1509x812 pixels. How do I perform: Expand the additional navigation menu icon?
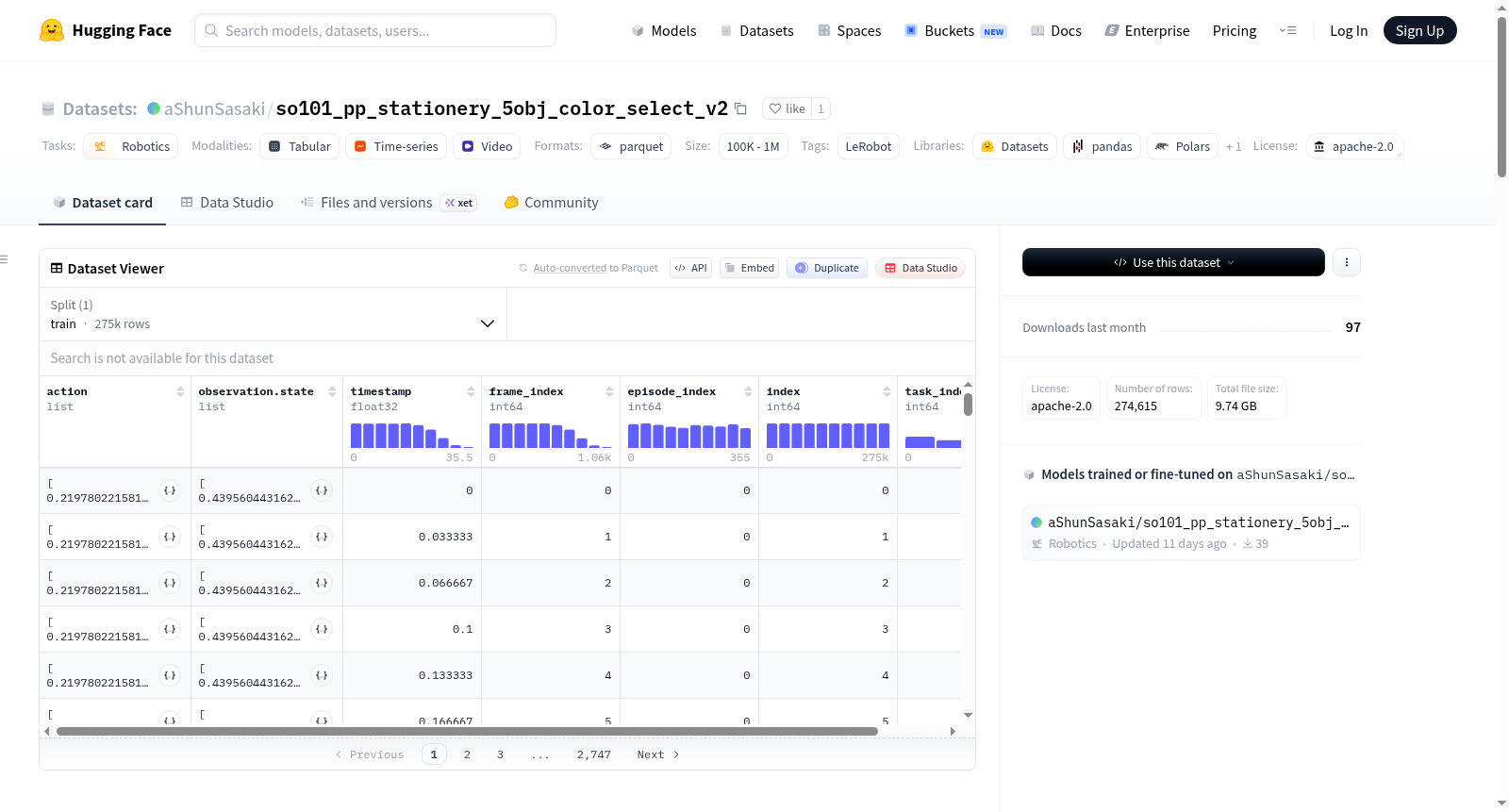click(x=1287, y=31)
